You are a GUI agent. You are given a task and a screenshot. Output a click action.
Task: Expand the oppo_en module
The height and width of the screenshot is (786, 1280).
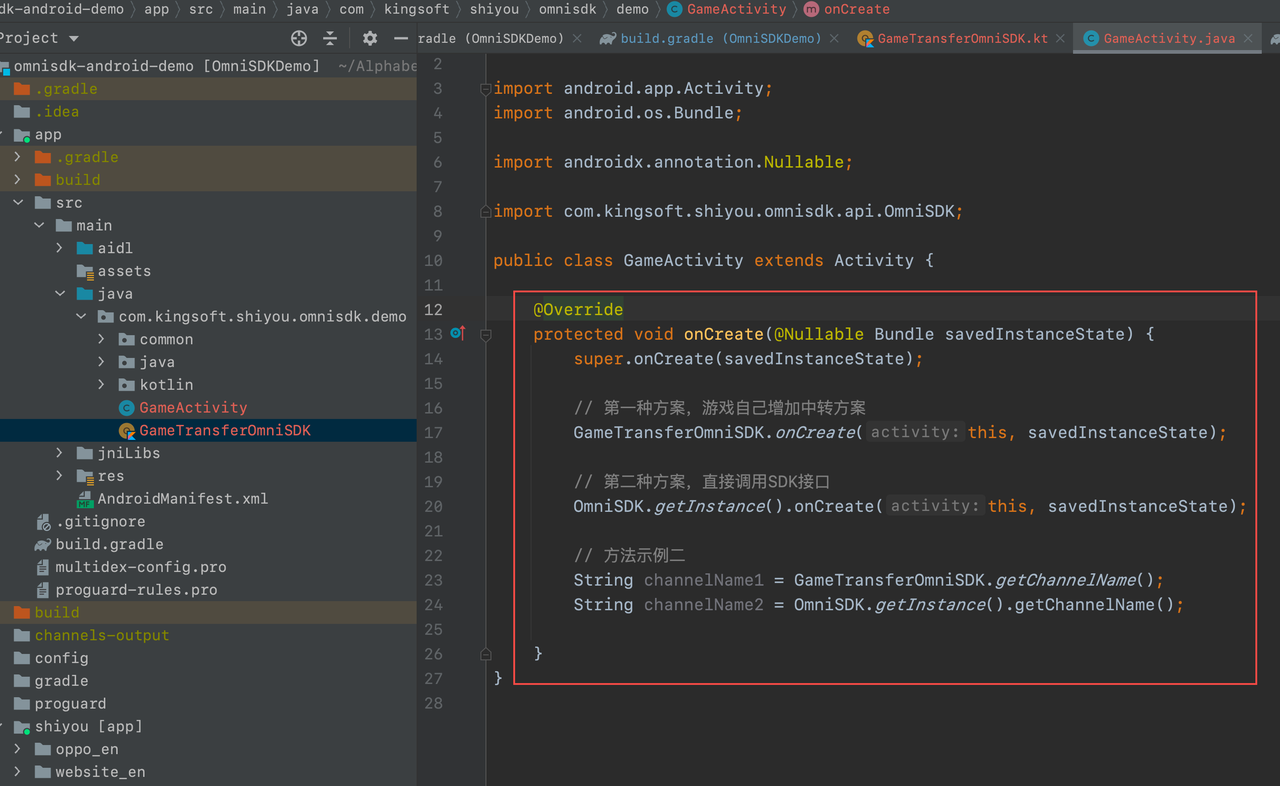(x=18, y=749)
